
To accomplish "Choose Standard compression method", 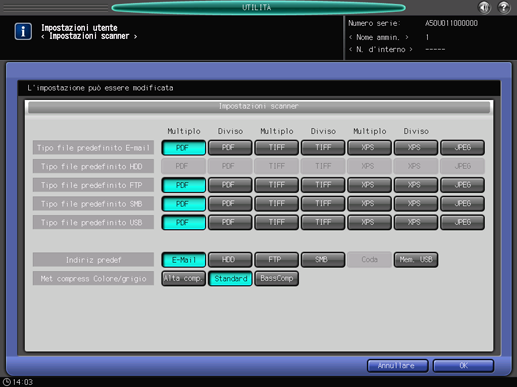I will tap(230, 278).
